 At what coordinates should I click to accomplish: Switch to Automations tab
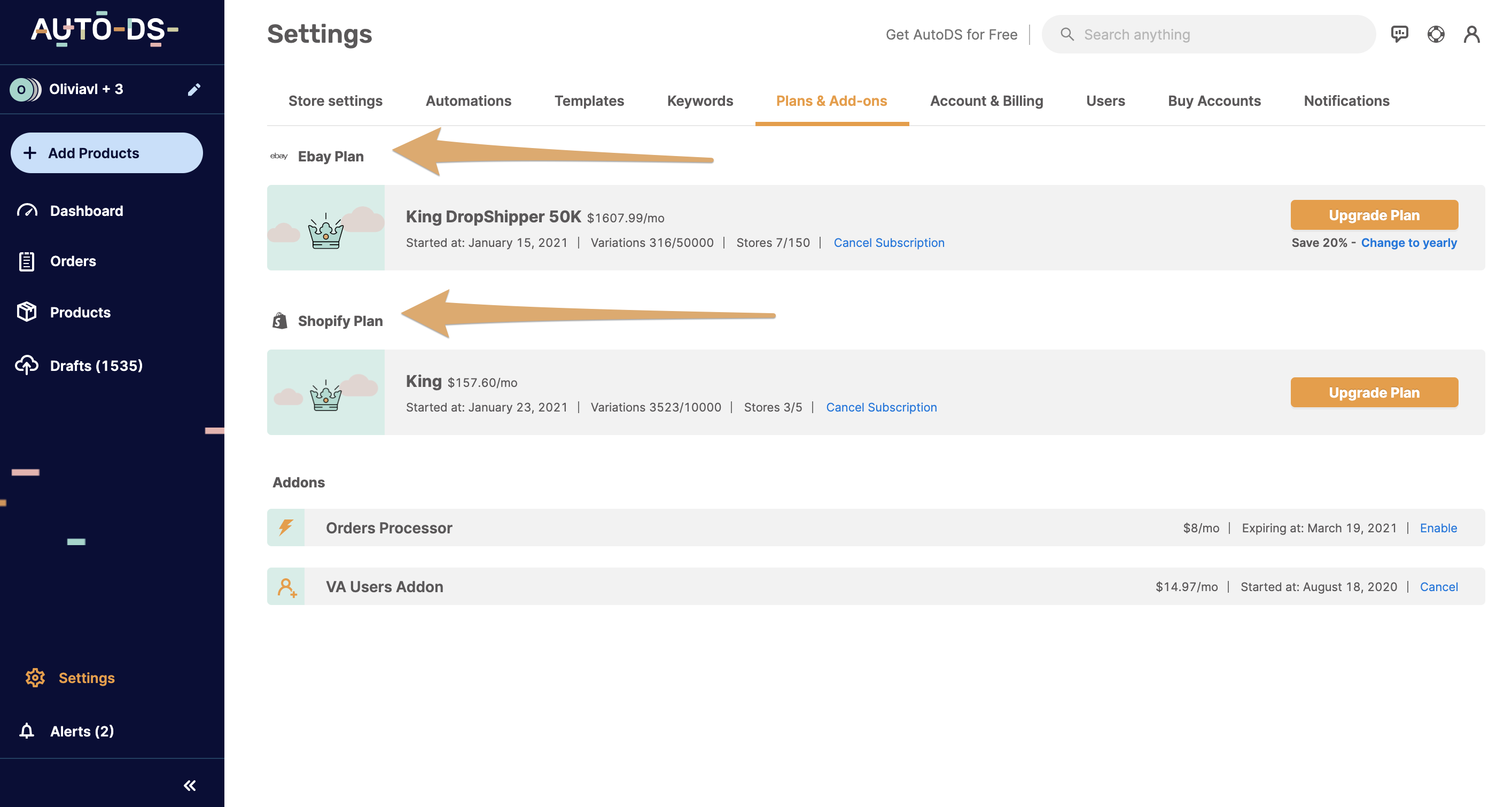point(469,100)
